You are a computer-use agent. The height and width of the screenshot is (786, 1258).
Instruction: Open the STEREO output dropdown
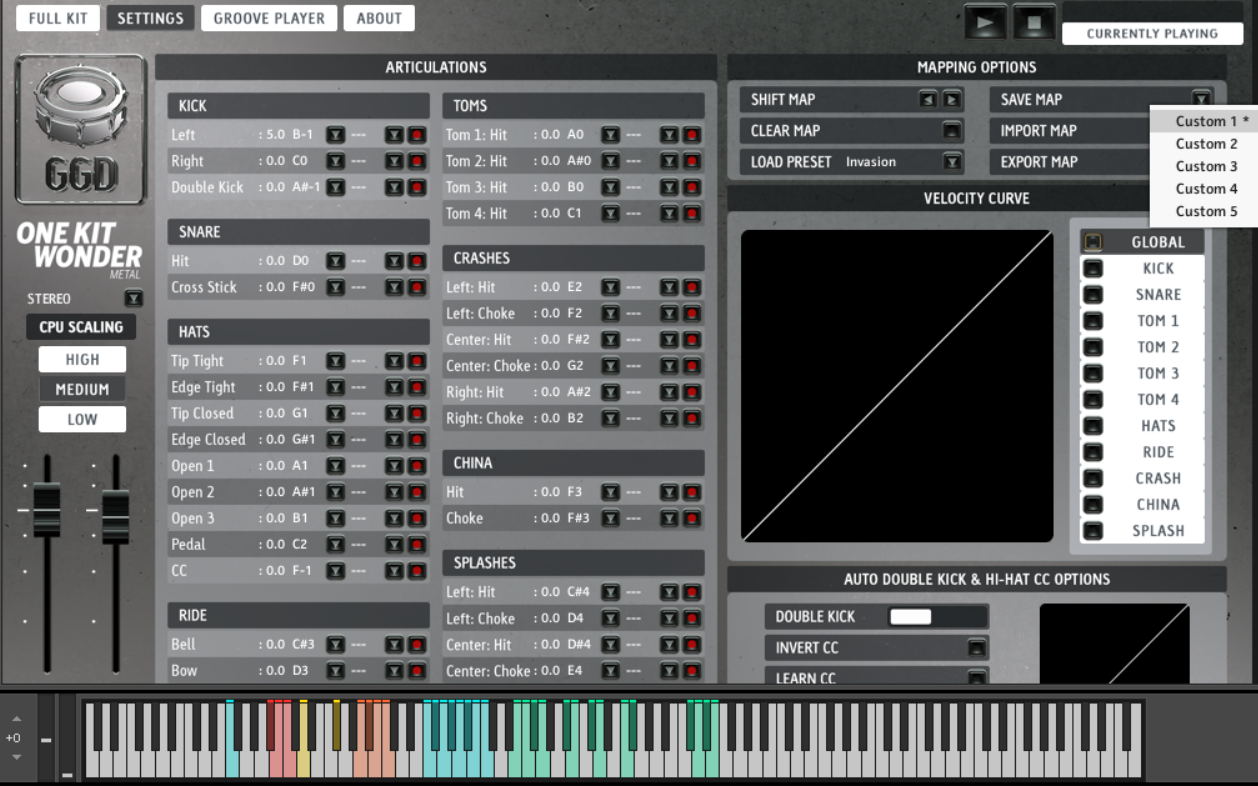pos(134,298)
